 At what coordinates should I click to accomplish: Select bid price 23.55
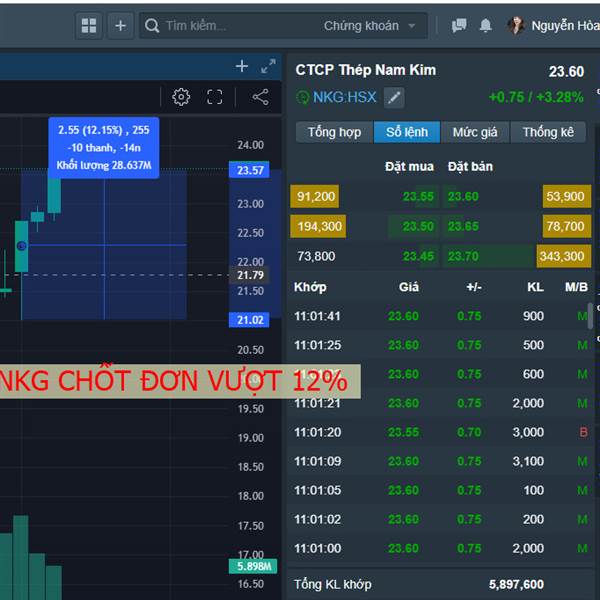click(x=418, y=196)
